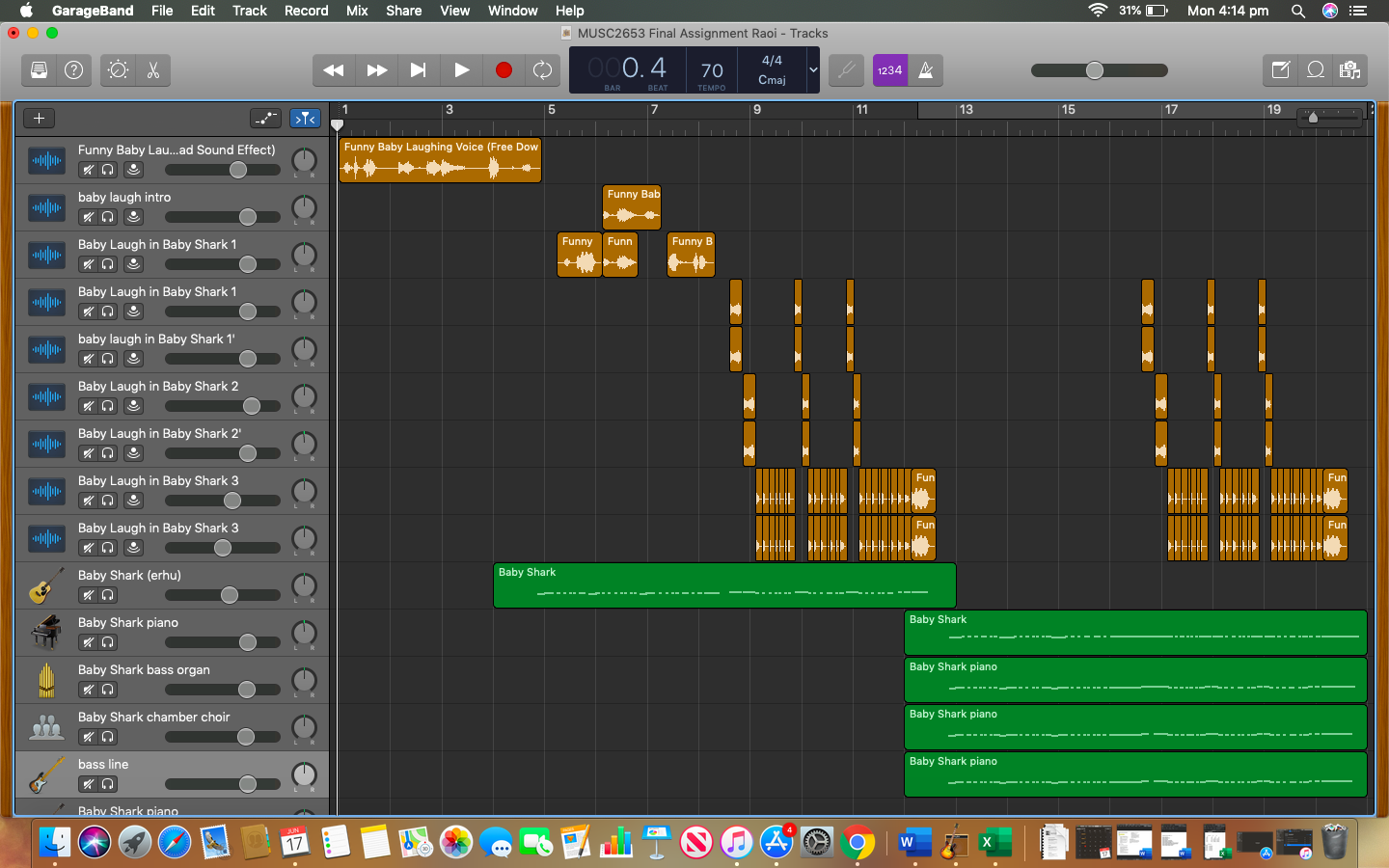Toggle the metronome click
The width and height of the screenshot is (1389, 868).
tap(926, 70)
